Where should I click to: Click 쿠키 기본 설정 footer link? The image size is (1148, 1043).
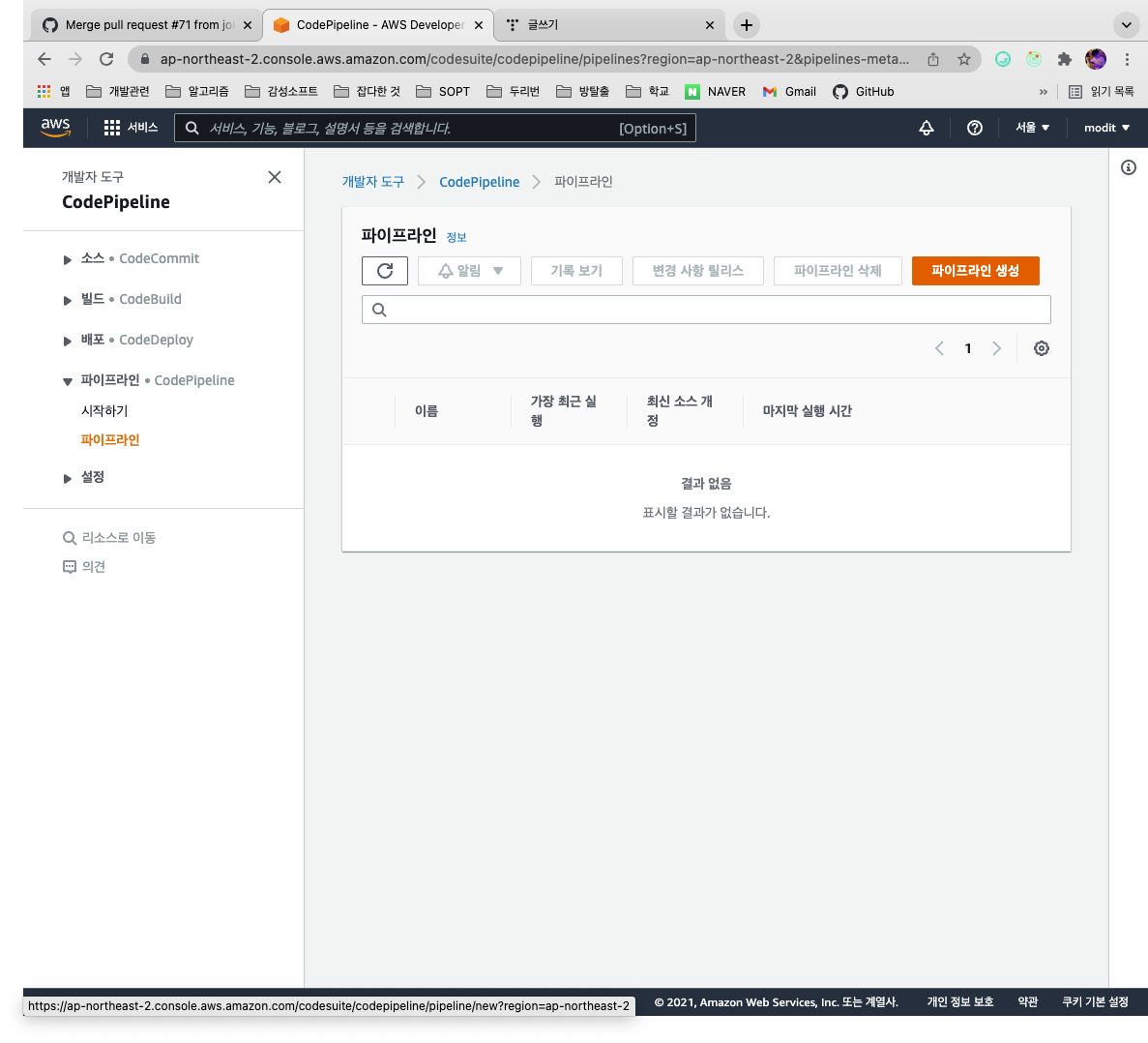(x=1095, y=1002)
